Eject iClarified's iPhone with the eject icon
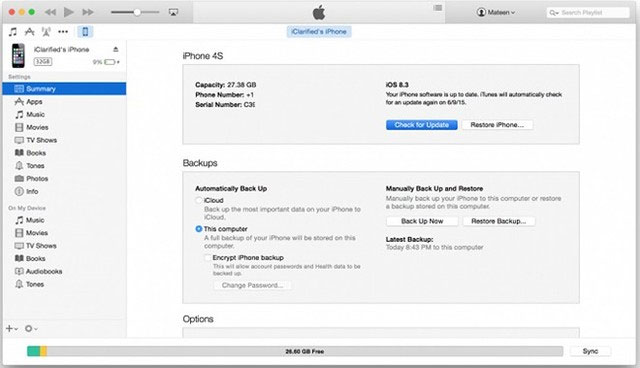 pyautogui.click(x=116, y=49)
